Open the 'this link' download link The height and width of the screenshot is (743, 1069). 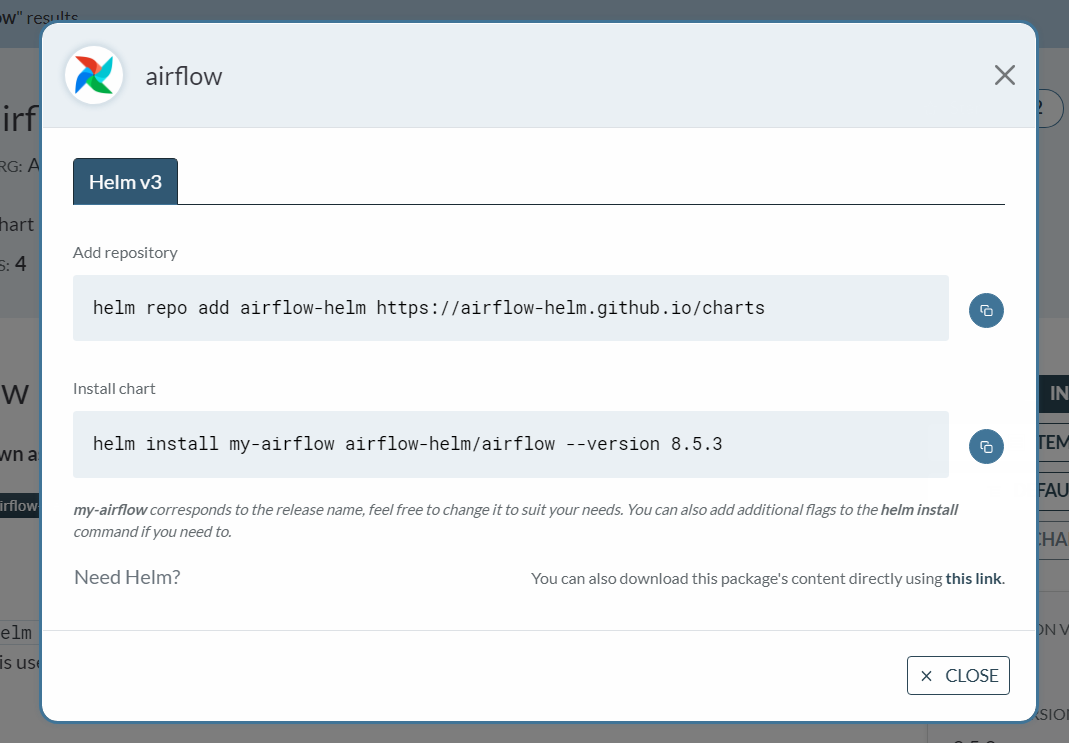coord(974,579)
